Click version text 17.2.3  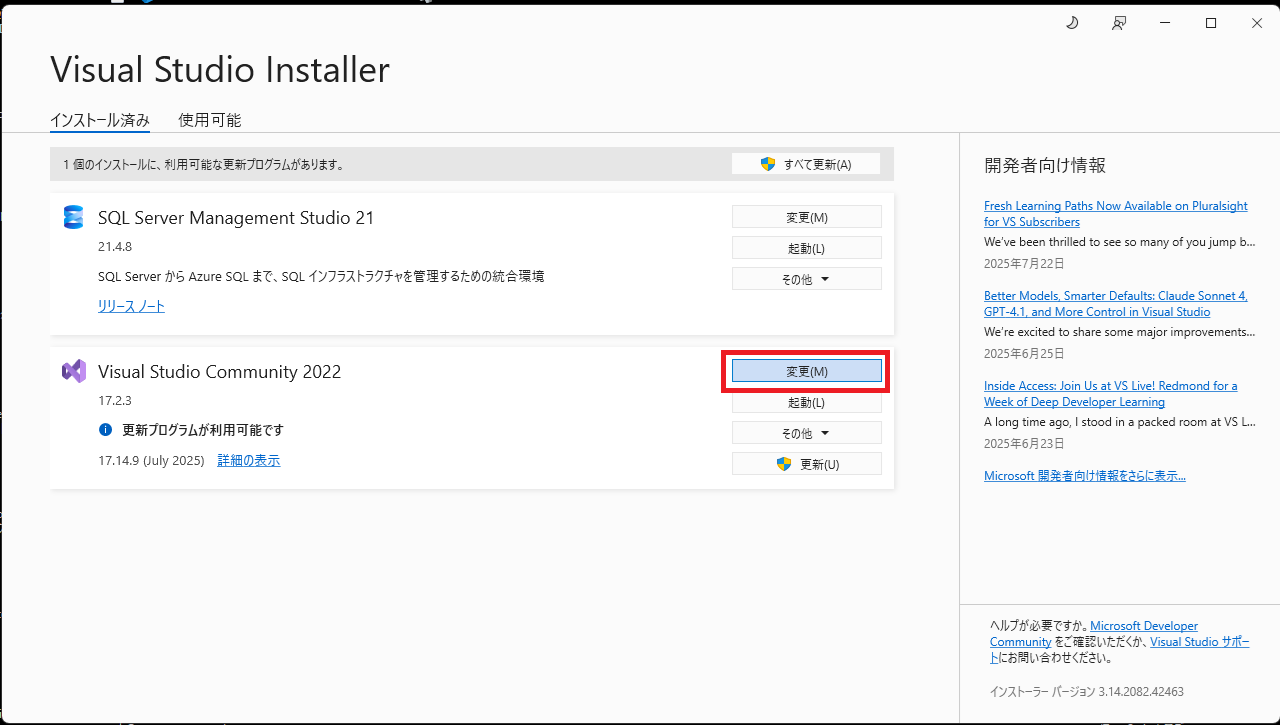pos(115,400)
